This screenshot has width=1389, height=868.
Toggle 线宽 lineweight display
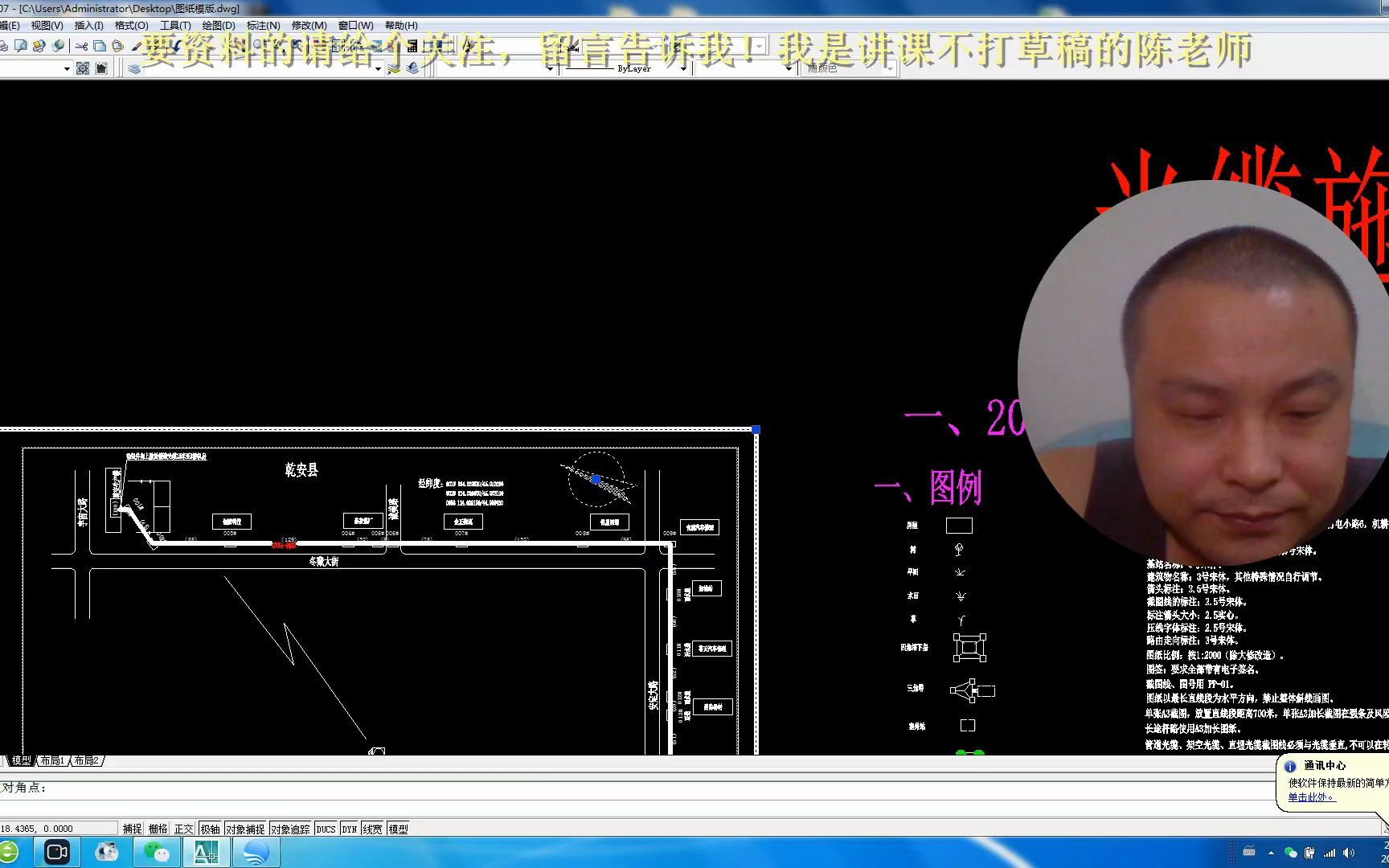click(373, 829)
